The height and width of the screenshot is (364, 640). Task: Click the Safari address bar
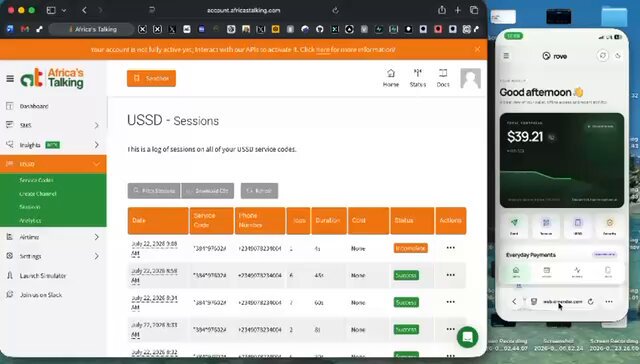click(x=244, y=10)
